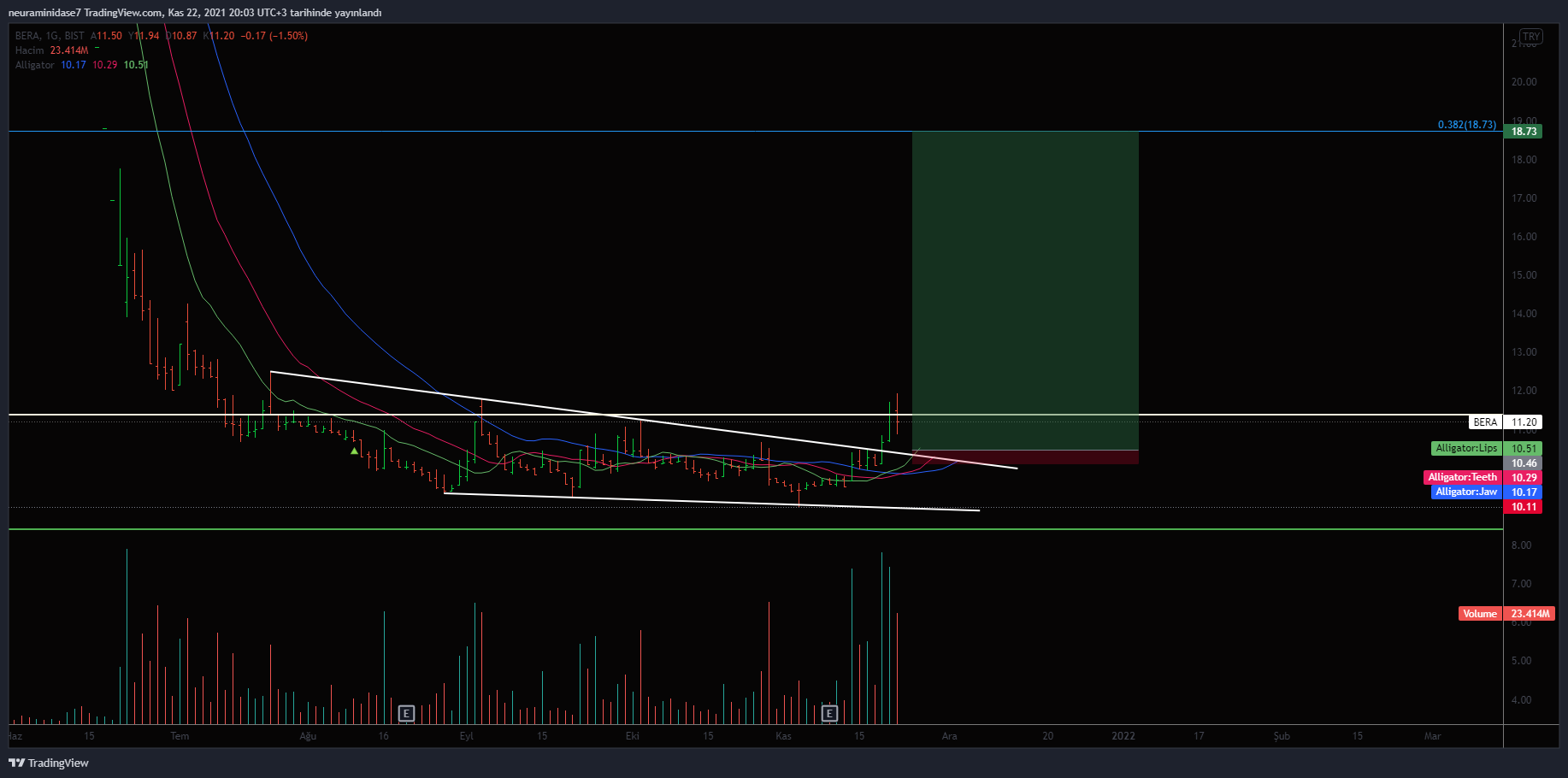The width and height of the screenshot is (1568, 778).
Task: Click the Tem month label on time axis
Action: (180, 736)
